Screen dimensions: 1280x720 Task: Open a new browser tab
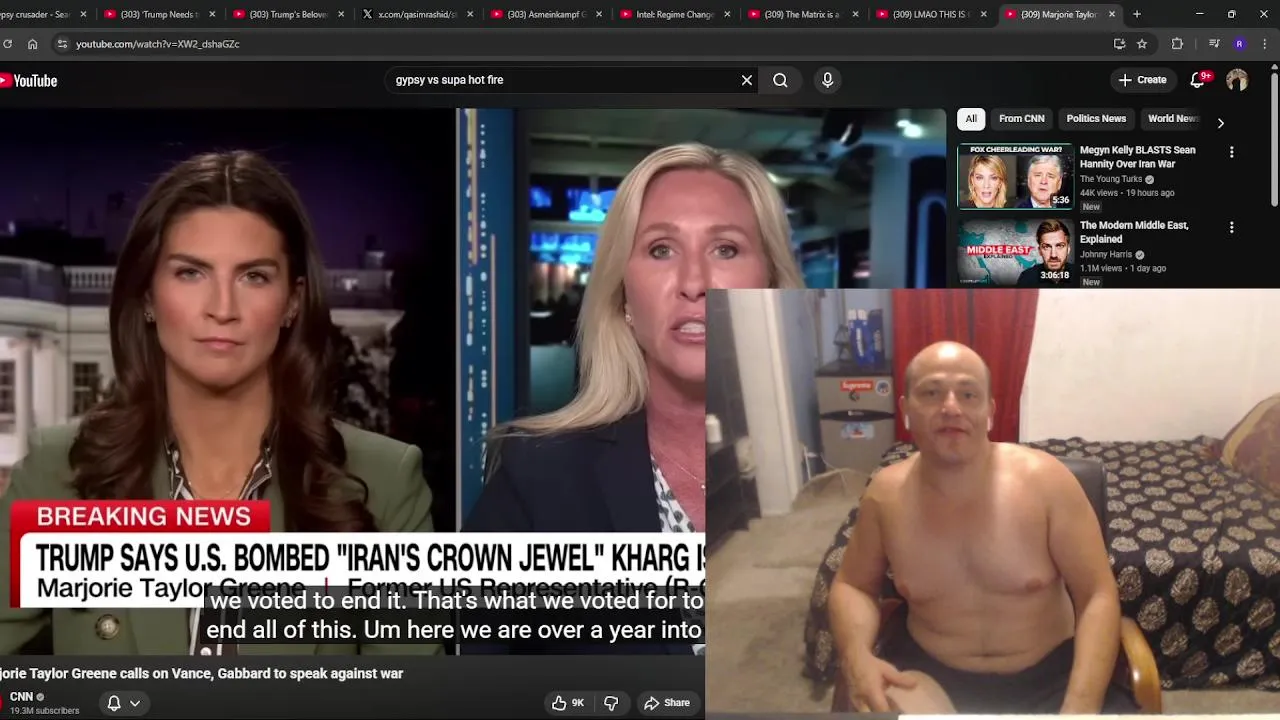[x=1138, y=14]
